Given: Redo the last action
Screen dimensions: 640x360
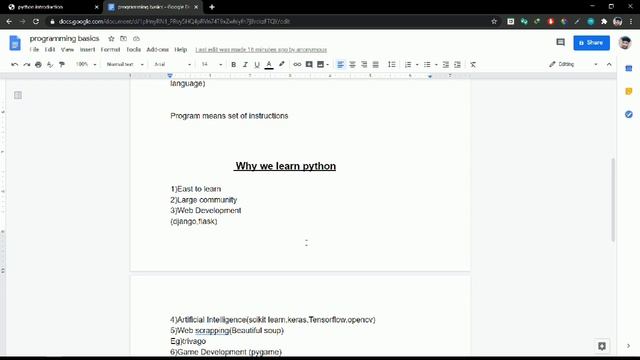Looking at the screenshot, I should [x=27, y=64].
